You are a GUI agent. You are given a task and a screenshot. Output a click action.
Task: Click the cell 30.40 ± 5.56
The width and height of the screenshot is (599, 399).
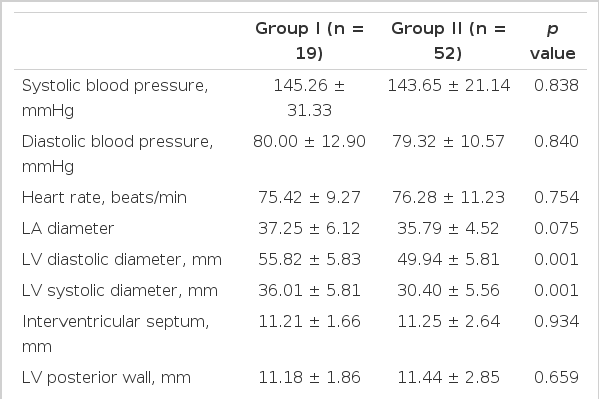pos(448,290)
